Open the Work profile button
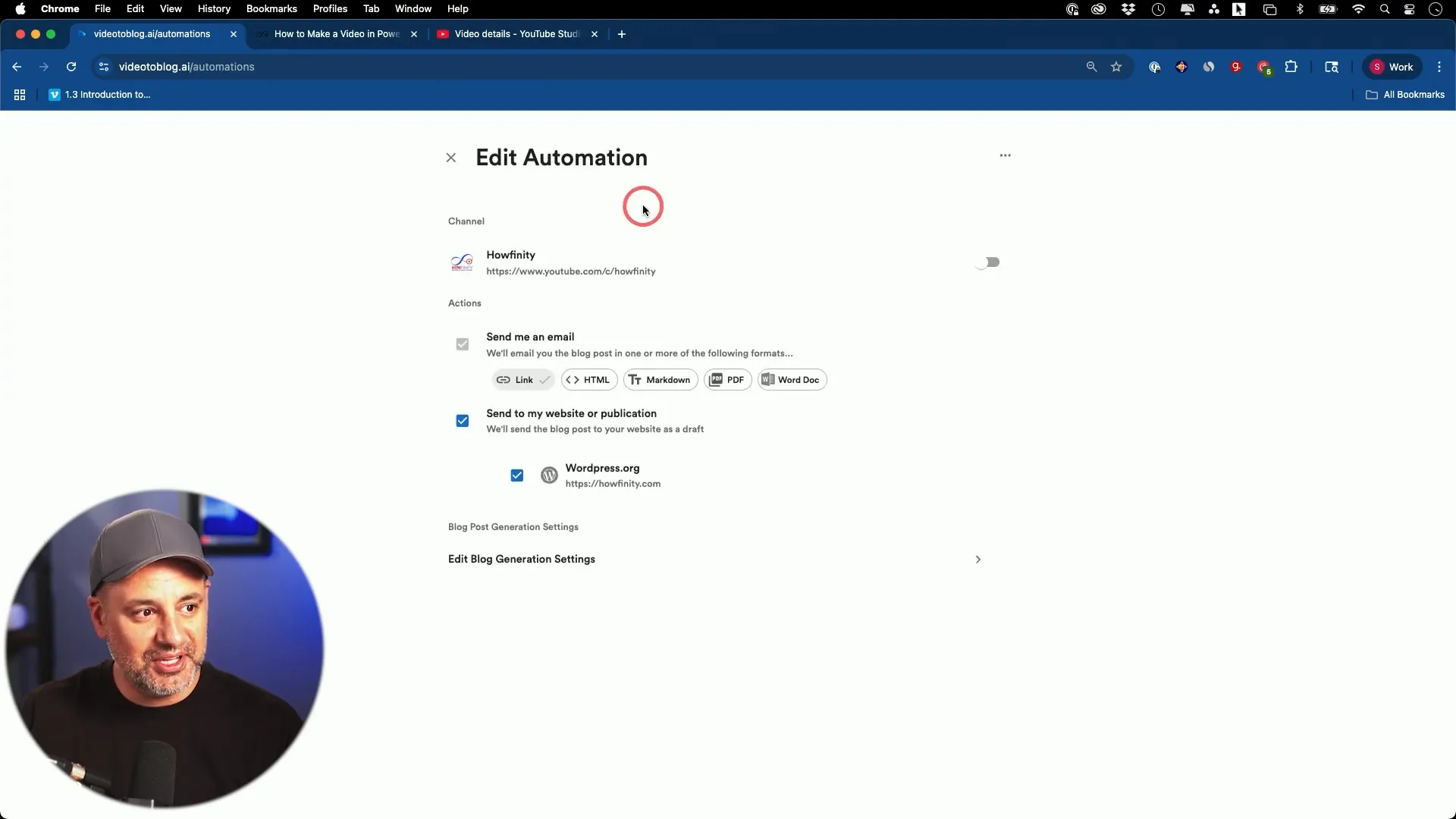Screen dimensions: 1456x819 click(1392, 67)
